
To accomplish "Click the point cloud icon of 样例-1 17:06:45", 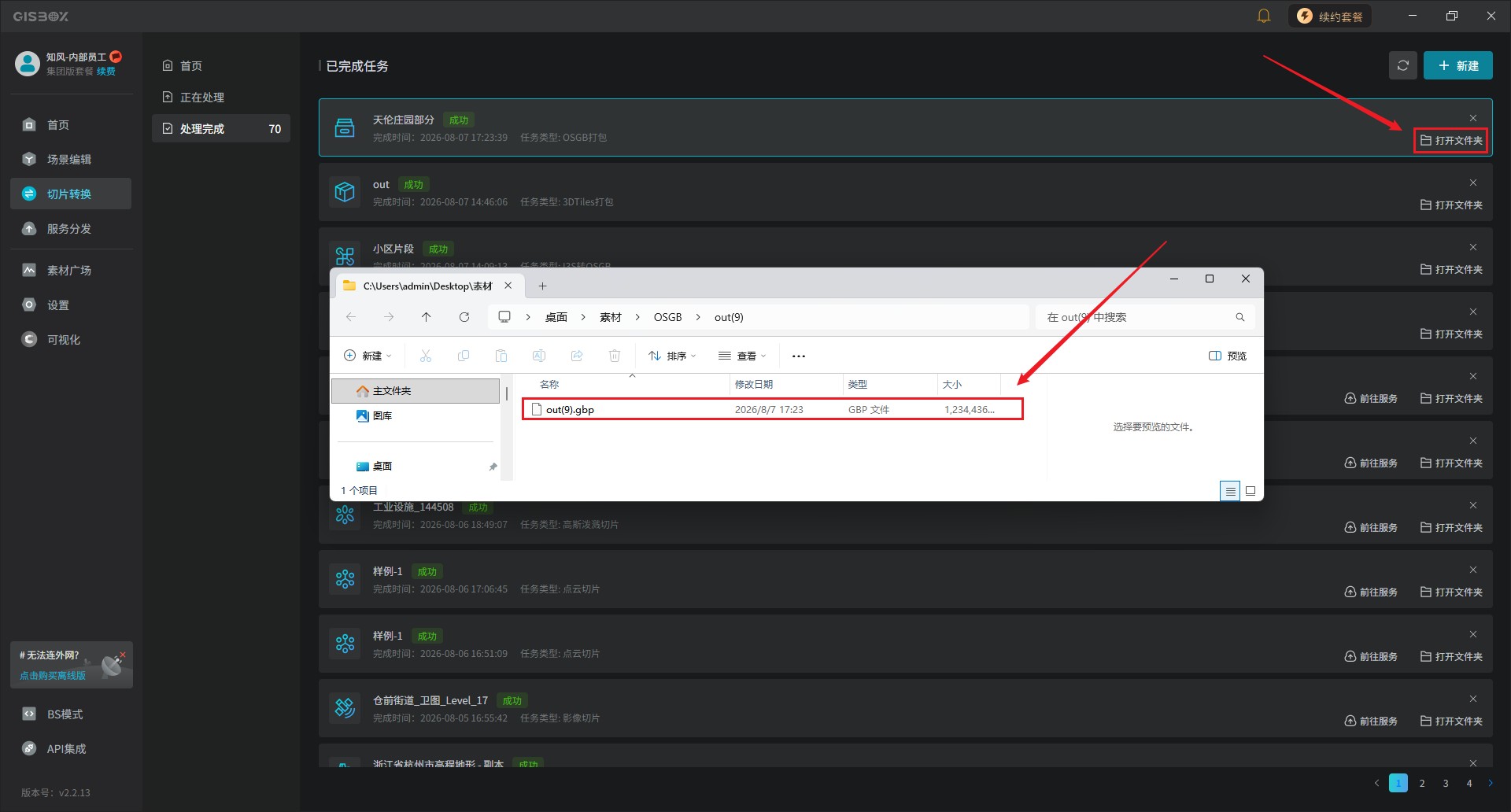I will [345, 579].
